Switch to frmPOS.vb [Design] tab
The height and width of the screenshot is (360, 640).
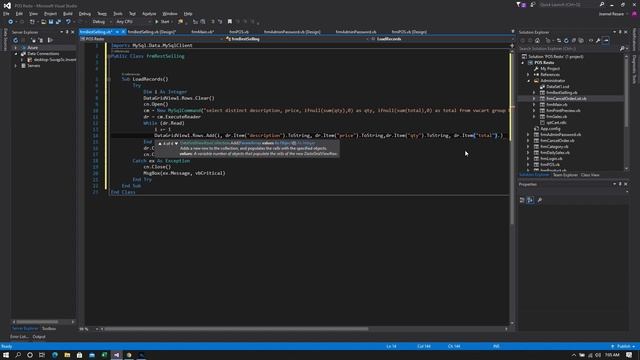(x=409, y=32)
